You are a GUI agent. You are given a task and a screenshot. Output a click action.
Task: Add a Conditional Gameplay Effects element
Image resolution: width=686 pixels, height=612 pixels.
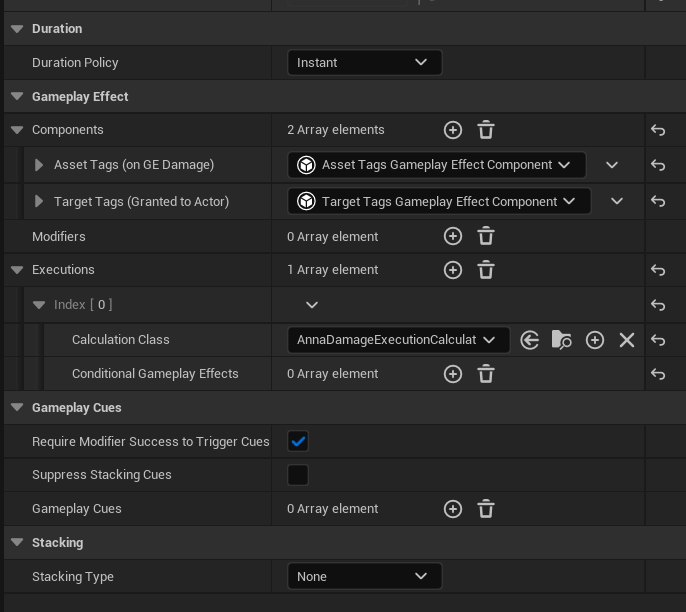453,374
